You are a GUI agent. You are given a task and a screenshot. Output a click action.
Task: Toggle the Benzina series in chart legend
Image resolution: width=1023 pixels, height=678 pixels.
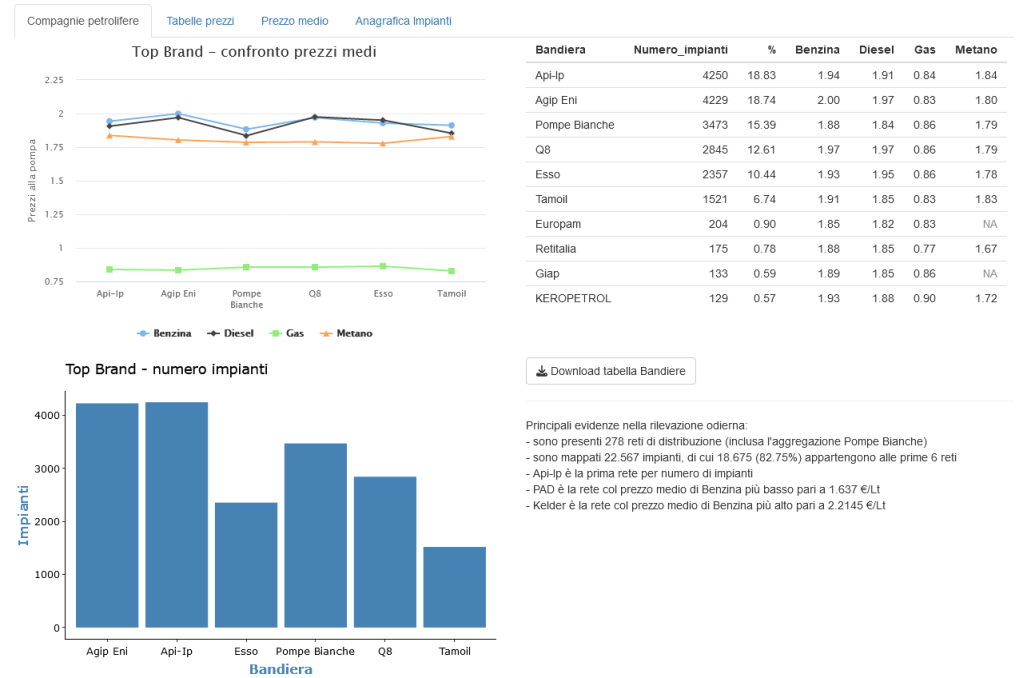(165, 333)
